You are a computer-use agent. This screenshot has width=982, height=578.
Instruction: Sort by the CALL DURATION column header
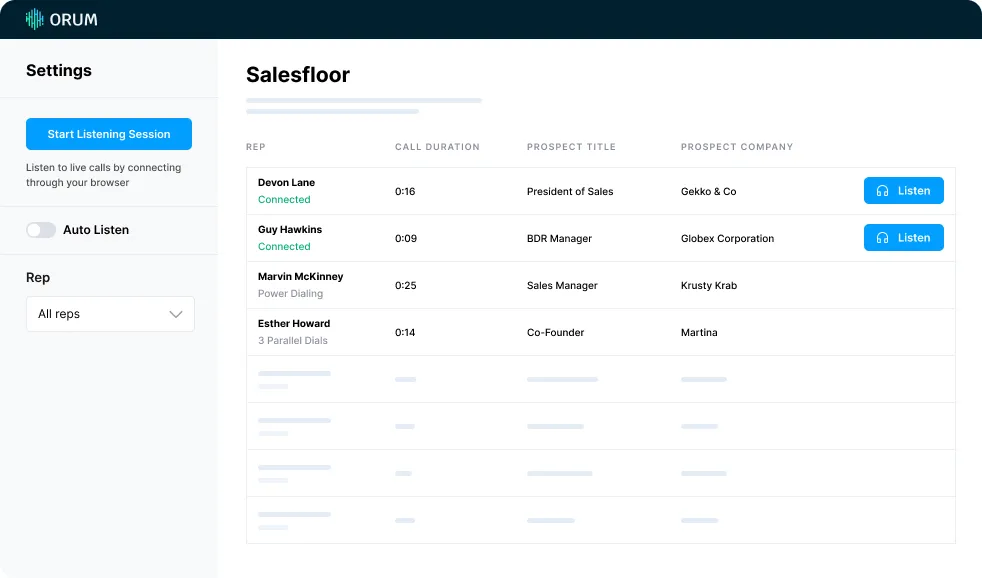(x=437, y=147)
